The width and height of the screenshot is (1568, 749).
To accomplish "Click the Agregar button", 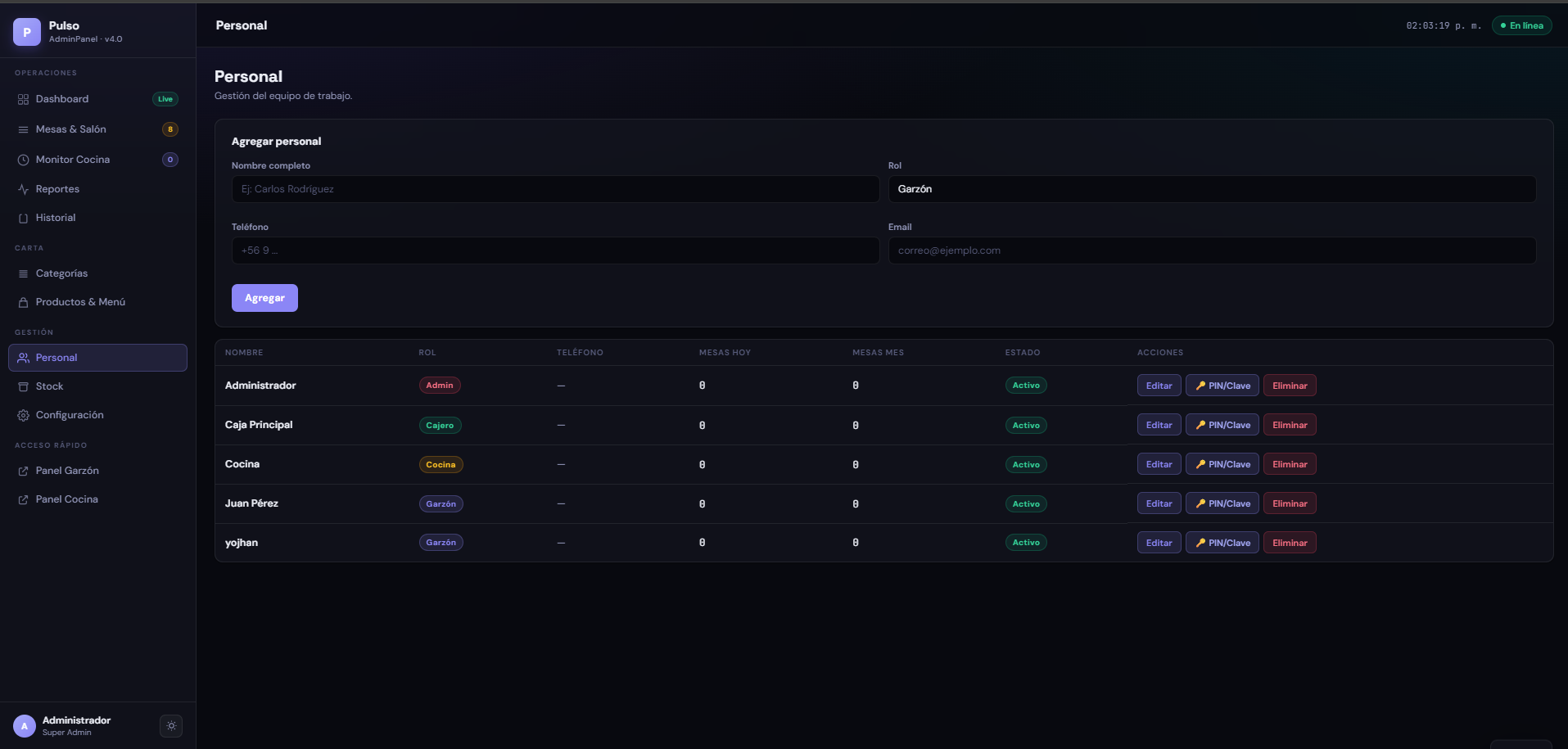I will pyautogui.click(x=264, y=298).
